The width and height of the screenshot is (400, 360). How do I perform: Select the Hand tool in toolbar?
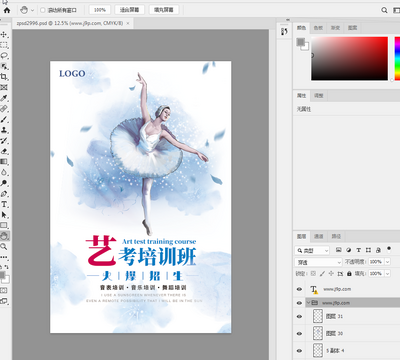[4, 236]
